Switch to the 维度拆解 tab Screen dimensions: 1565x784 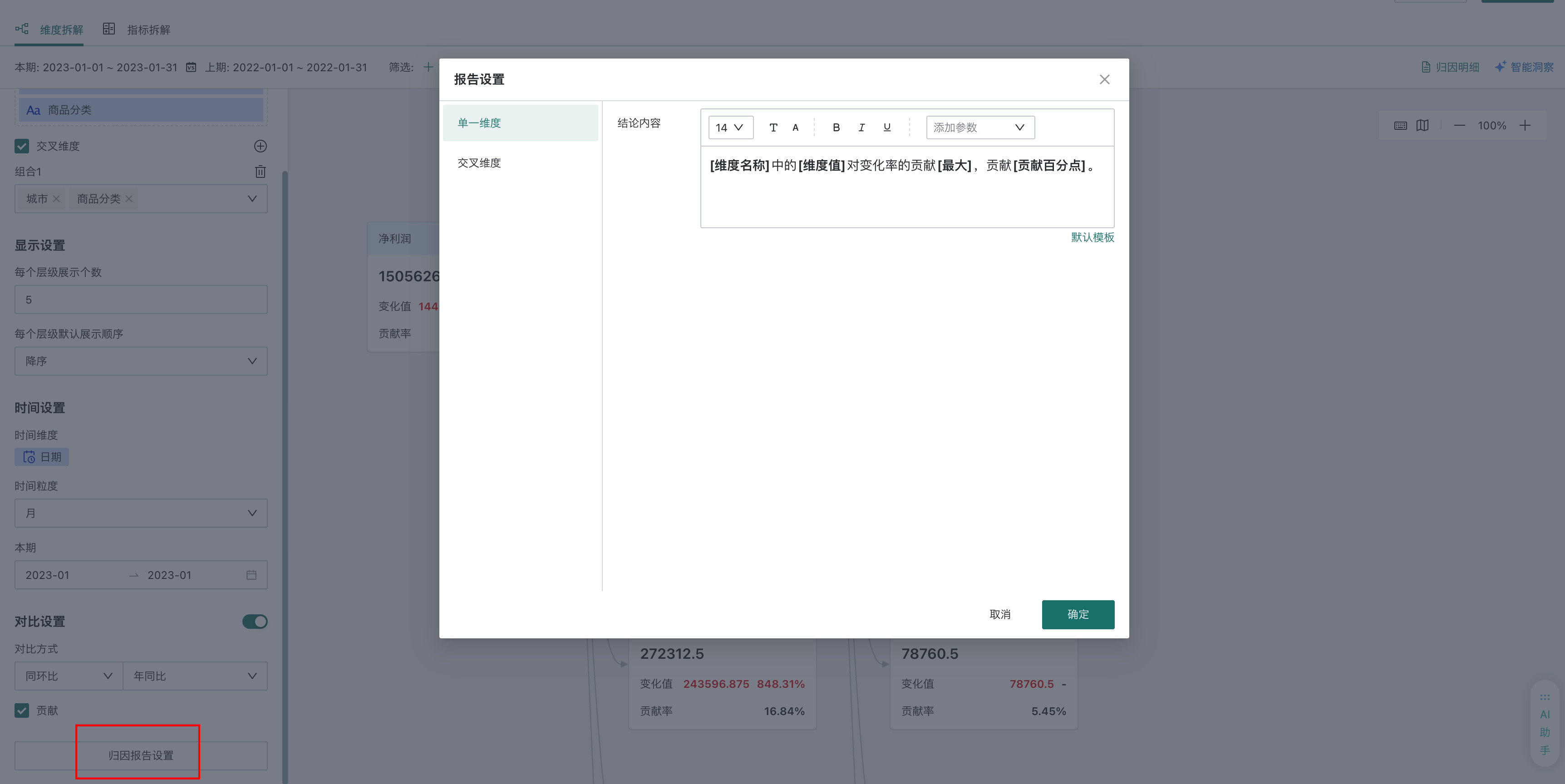[x=50, y=29]
